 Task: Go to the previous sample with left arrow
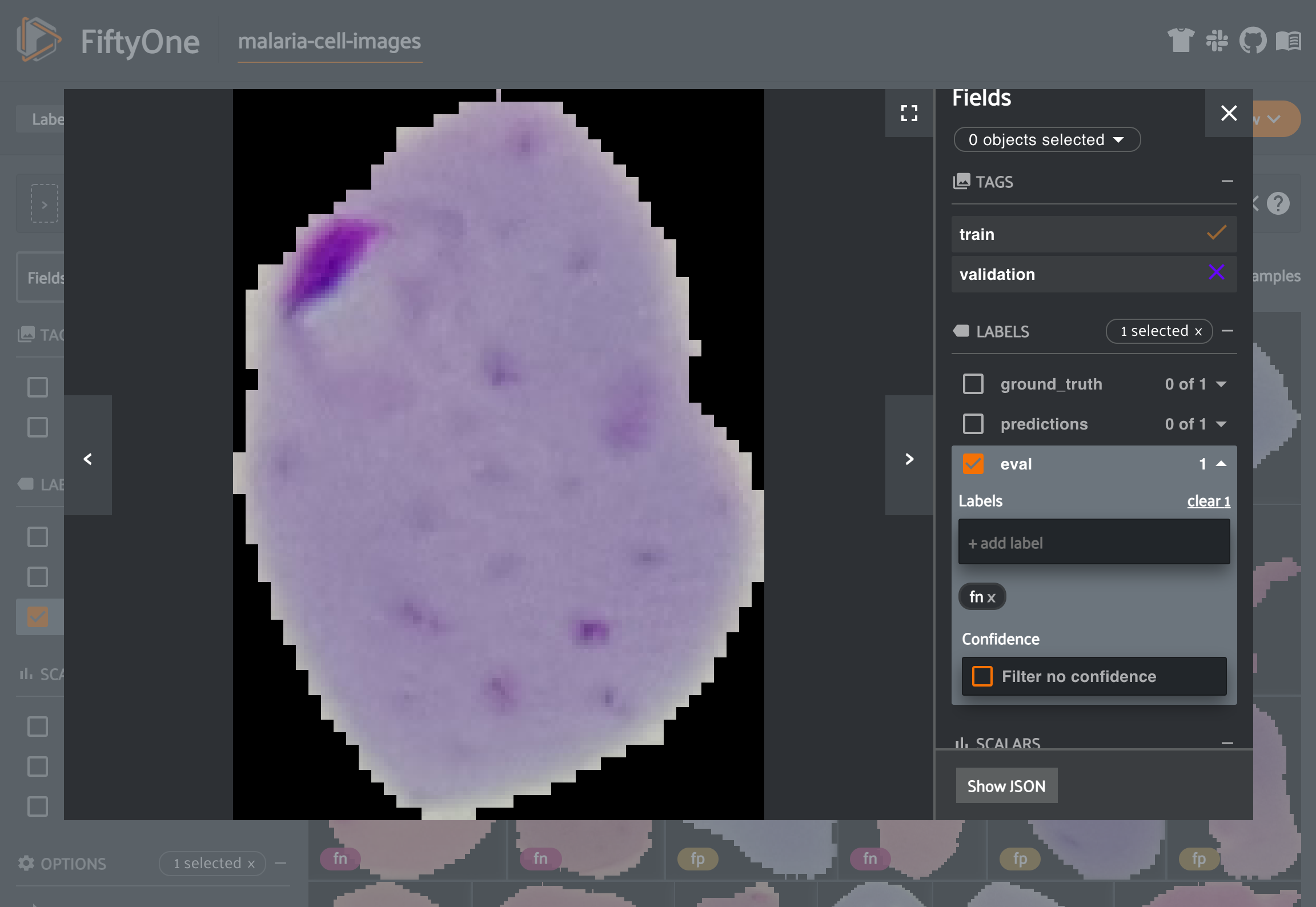coord(89,459)
